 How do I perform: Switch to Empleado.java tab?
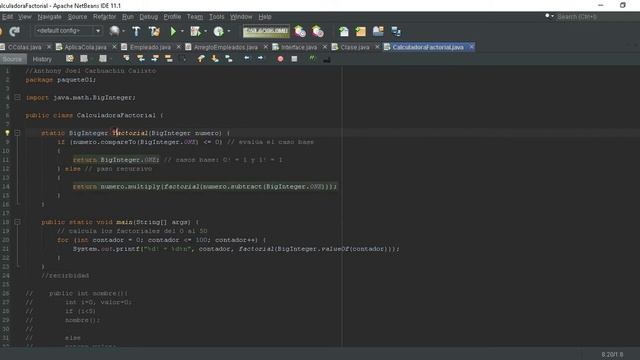click(150, 47)
